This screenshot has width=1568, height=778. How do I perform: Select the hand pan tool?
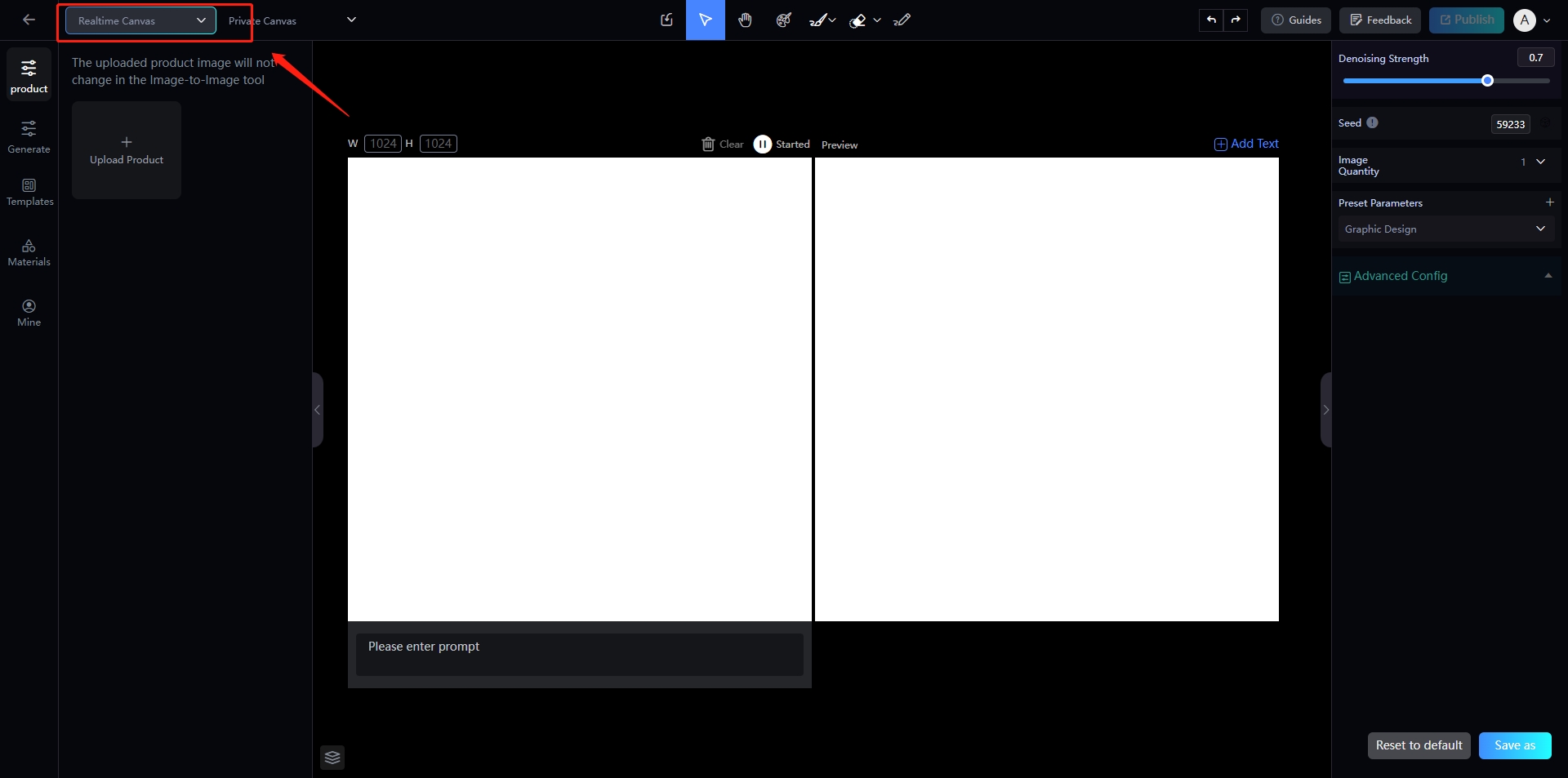[745, 20]
